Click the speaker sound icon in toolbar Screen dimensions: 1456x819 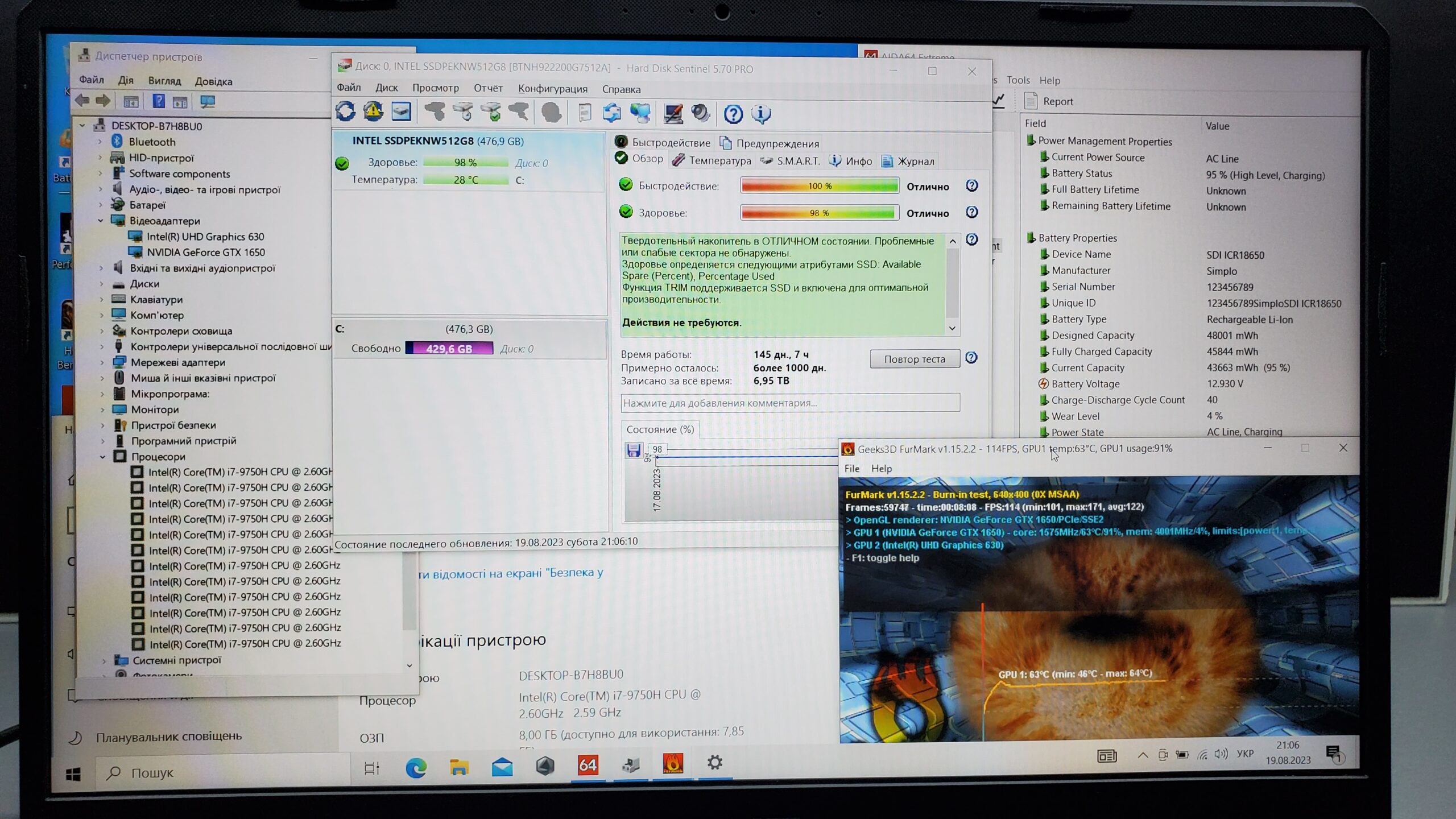pos(701,113)
